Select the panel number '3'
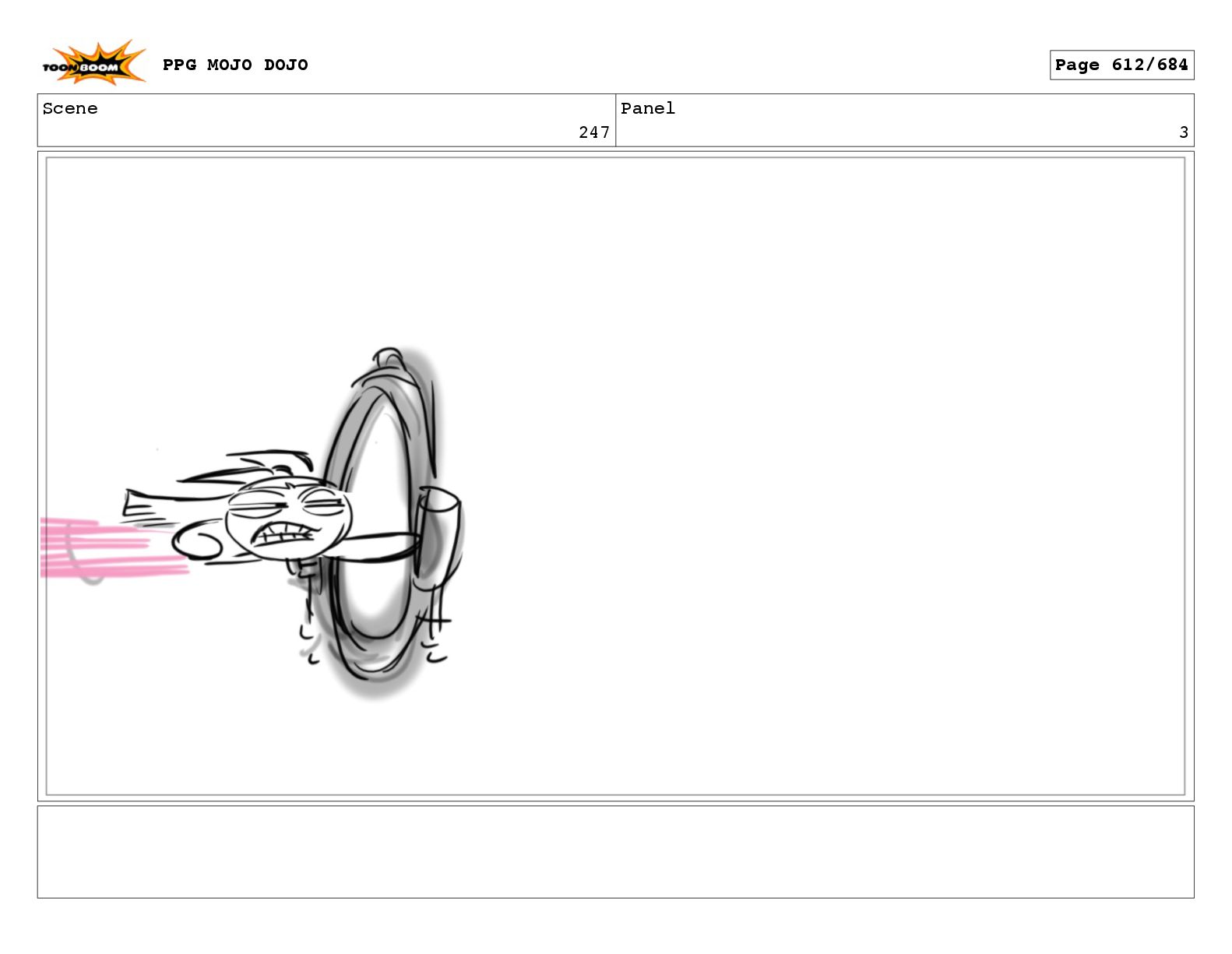Image resolution: width=1232 pixels, height=954 pixels. 1184,132
